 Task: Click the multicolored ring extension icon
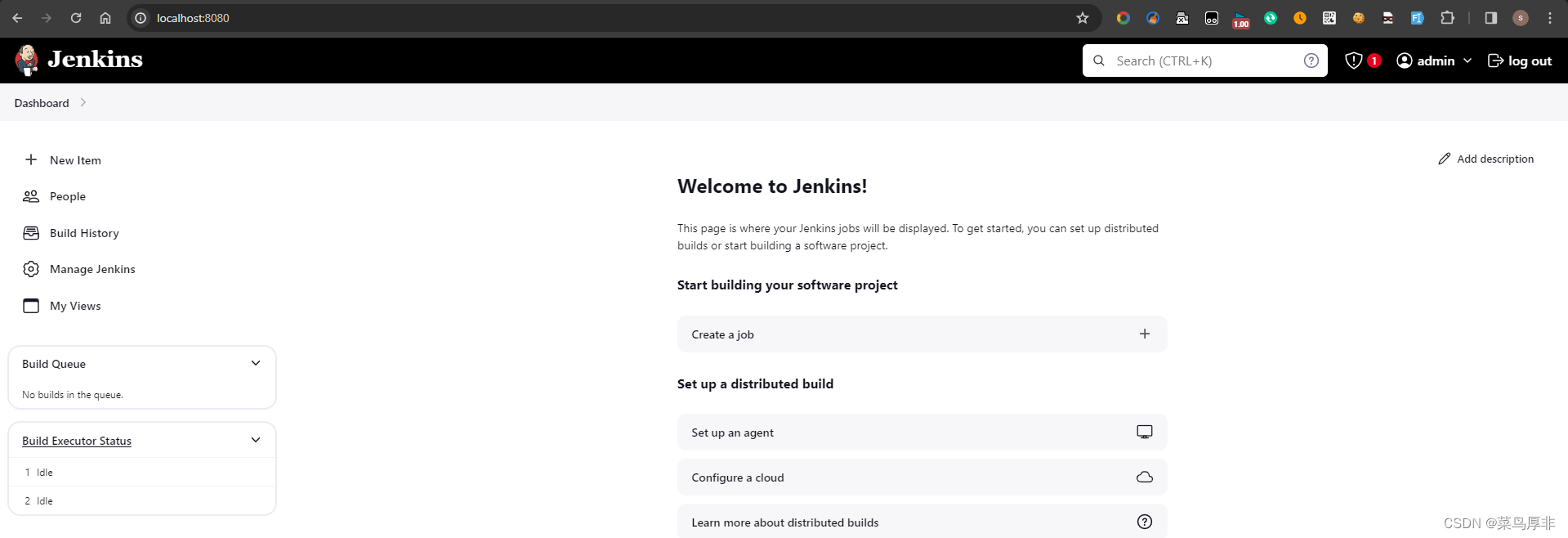1124,18
